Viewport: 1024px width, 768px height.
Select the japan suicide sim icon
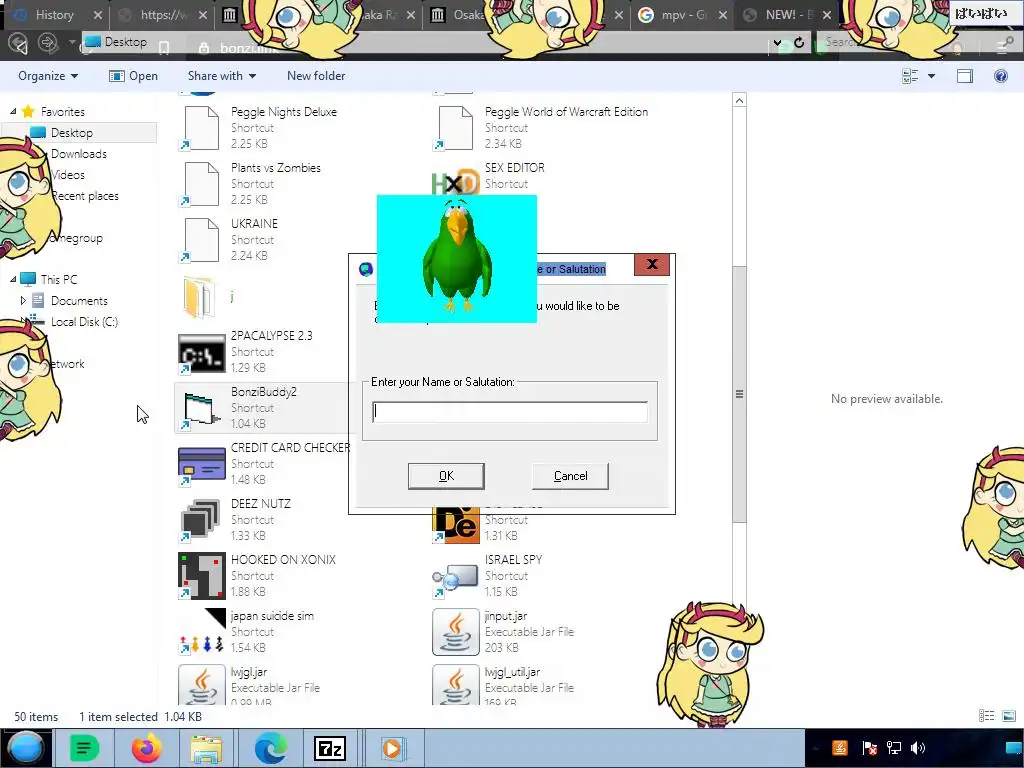point(201,632)
